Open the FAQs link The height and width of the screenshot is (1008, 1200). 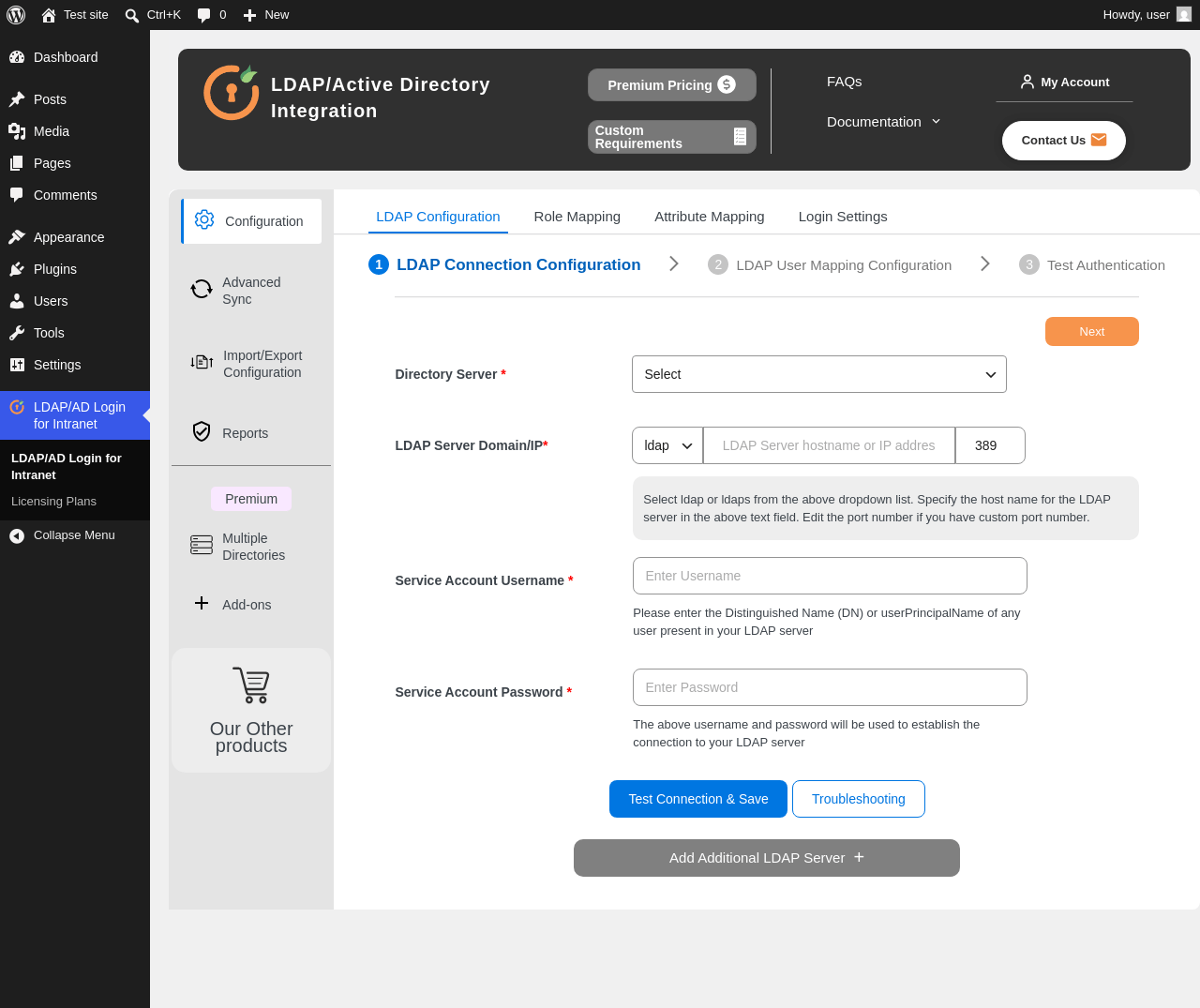point(845,82)
